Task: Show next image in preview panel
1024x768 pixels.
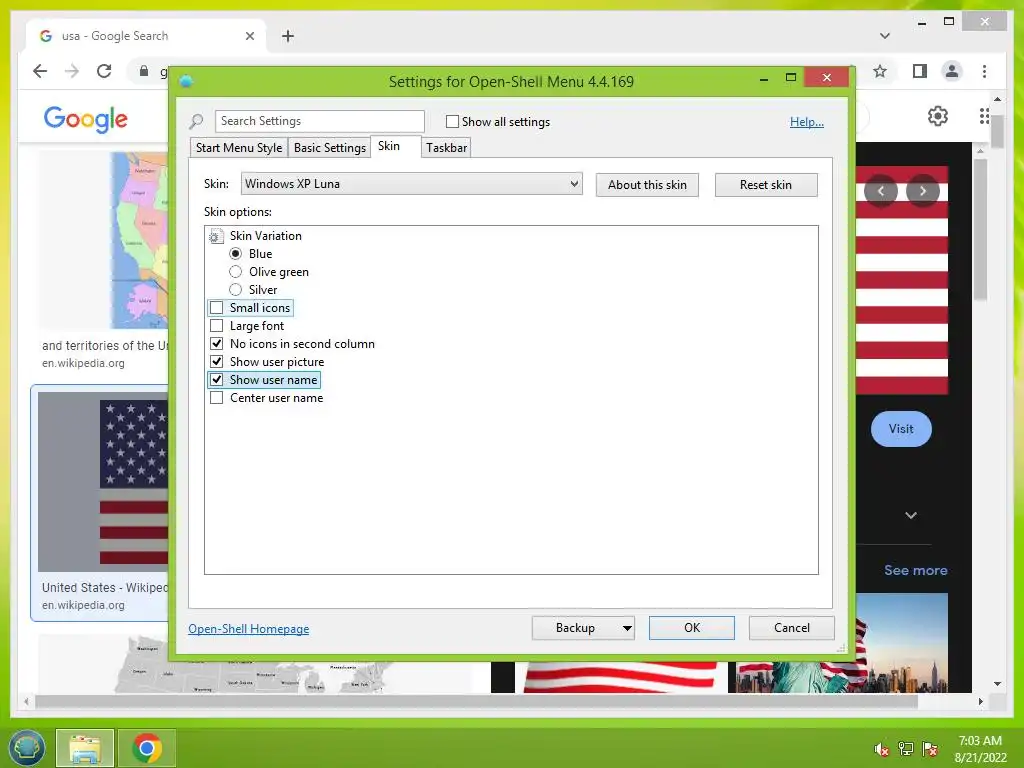Action: (923, 191)
